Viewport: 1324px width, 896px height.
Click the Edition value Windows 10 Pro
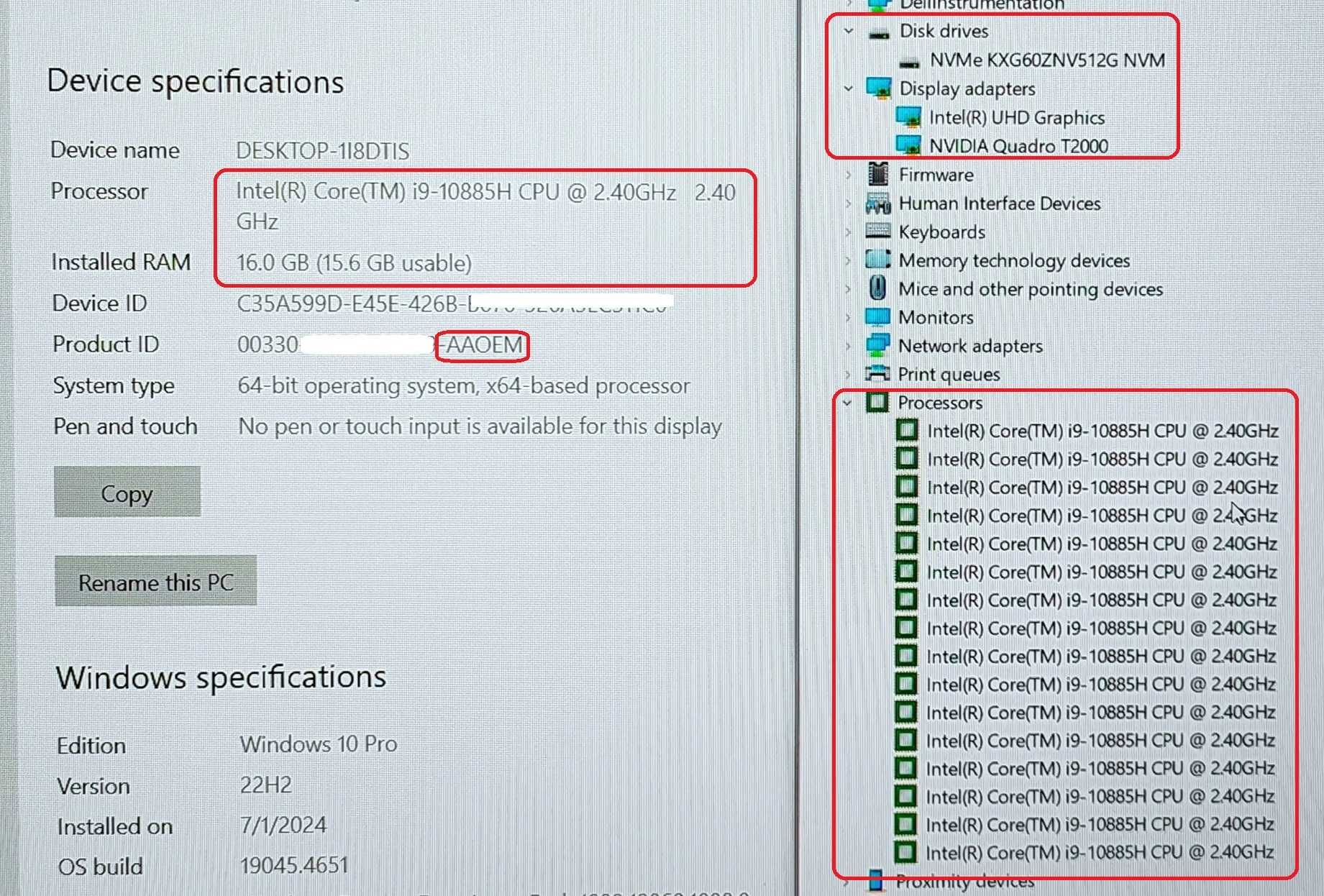click(318, 744)
